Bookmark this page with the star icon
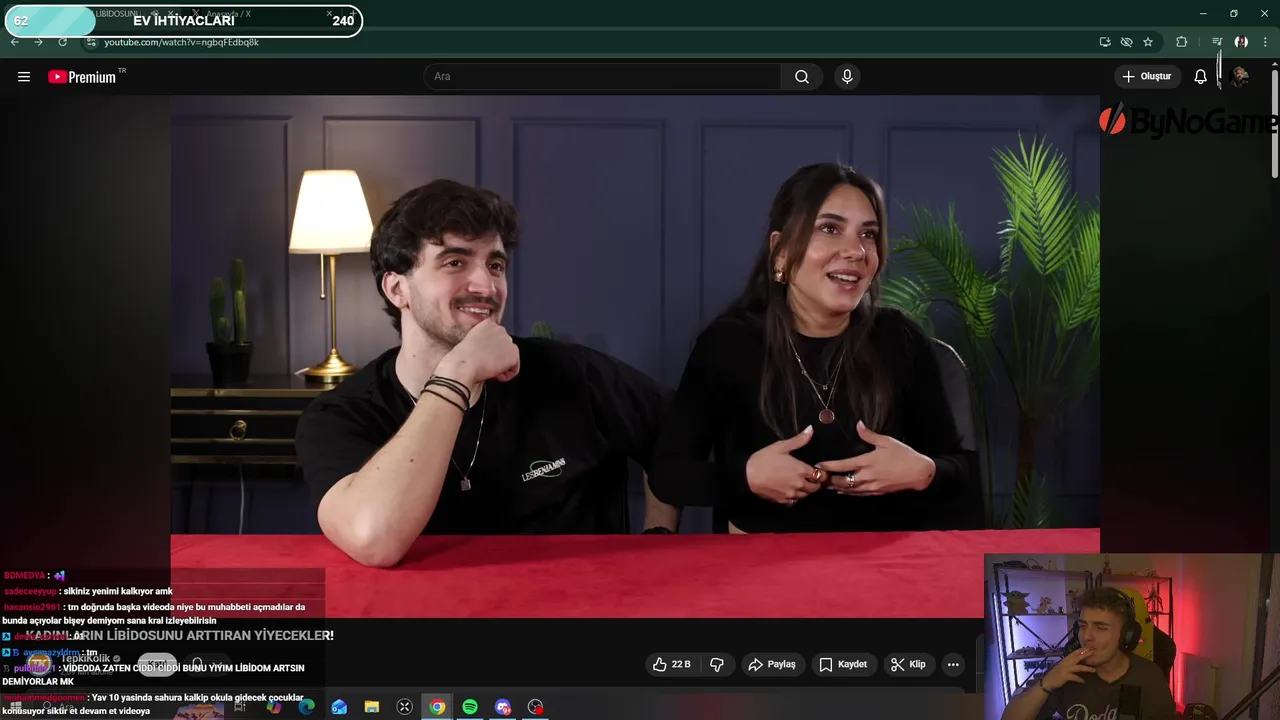This screenshot has height=720, width=1280. pos(1148,42)
